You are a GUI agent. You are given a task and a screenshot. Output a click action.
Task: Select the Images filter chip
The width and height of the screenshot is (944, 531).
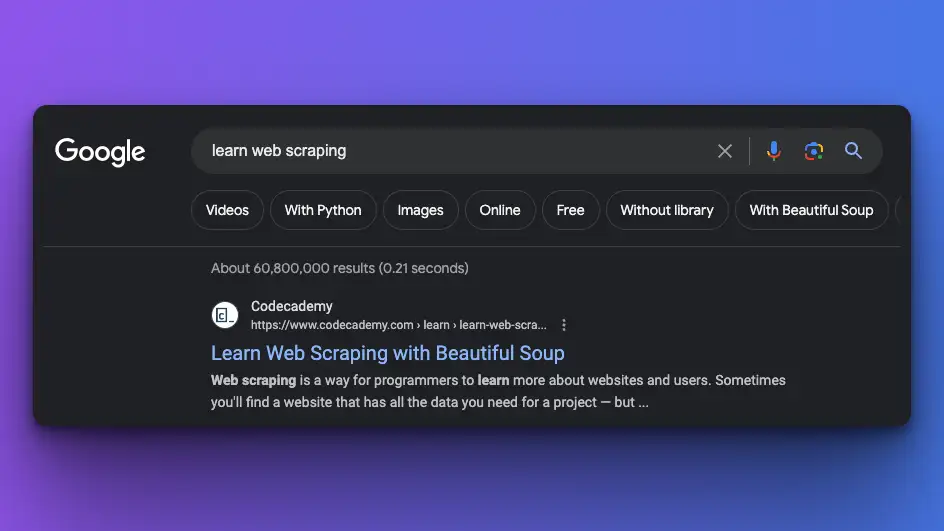click(420, 210)
